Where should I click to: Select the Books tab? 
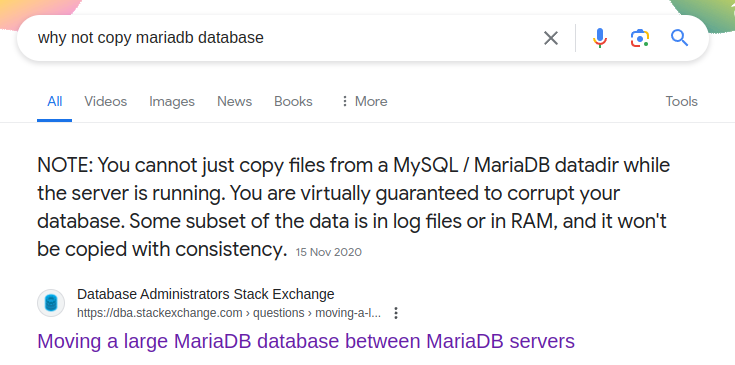(x=293, y=101)
